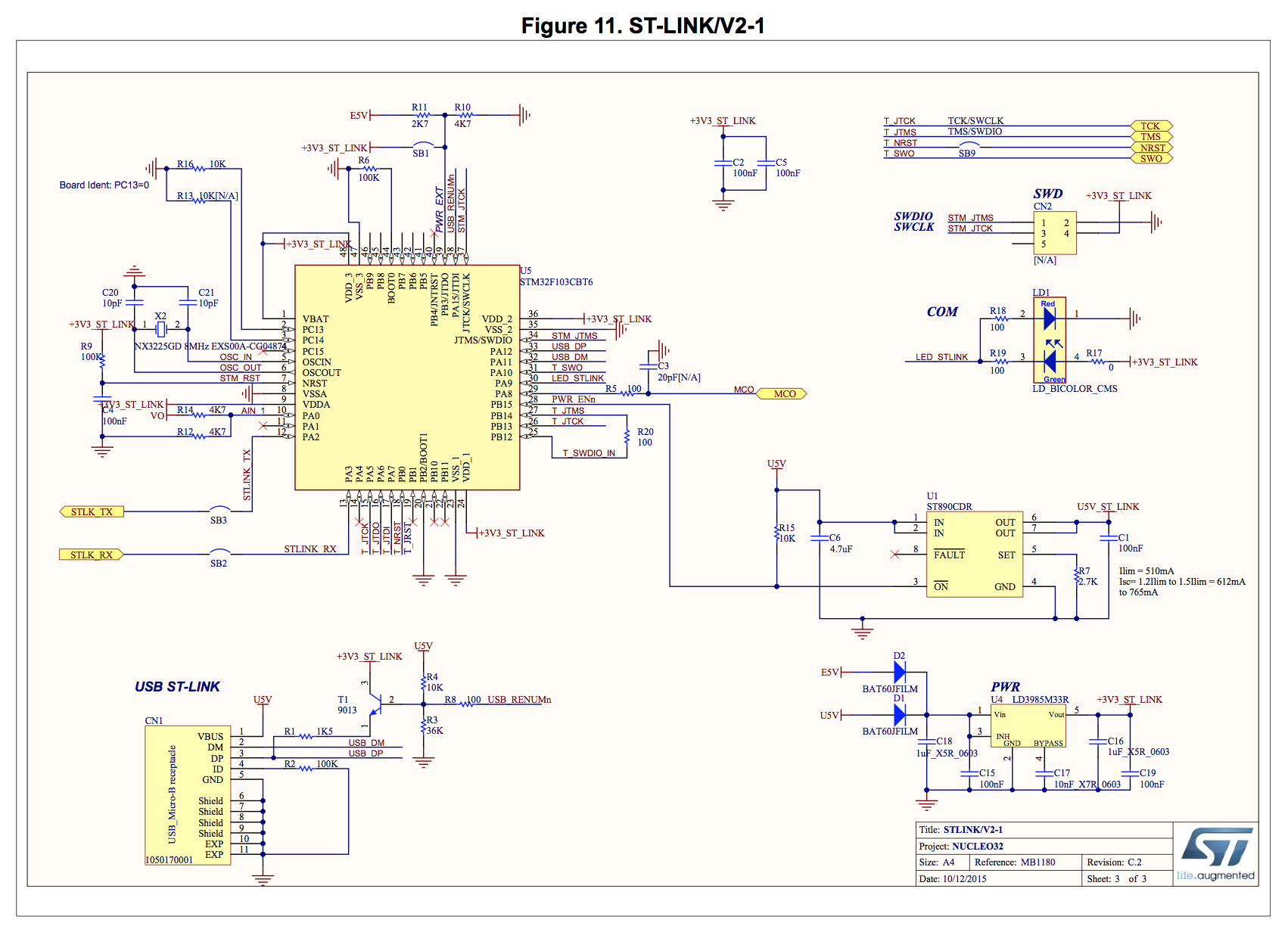1288x929 pixels.
Task: Click 'Revision: C.2' in the title block
Action: tap(1114, 862)
